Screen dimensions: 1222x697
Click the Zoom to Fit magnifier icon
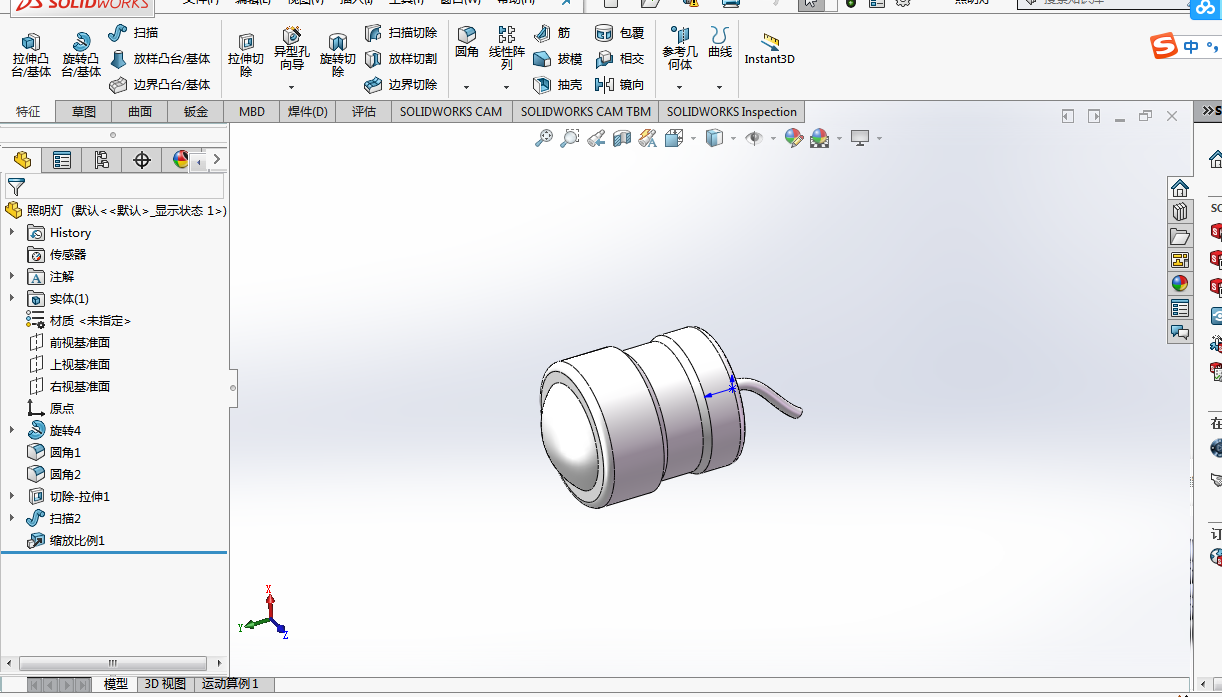coord(544,138)
